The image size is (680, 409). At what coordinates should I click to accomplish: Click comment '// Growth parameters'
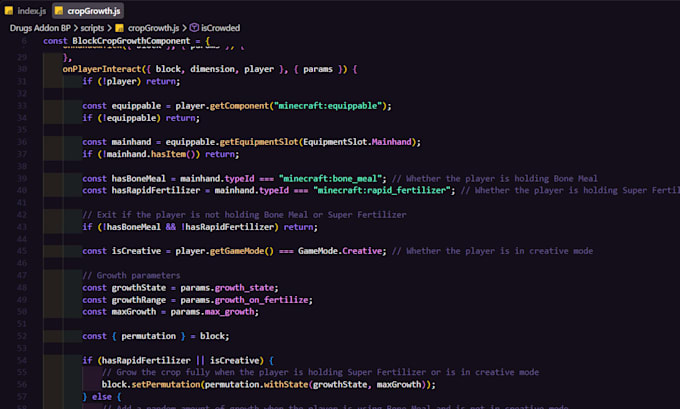131,275
